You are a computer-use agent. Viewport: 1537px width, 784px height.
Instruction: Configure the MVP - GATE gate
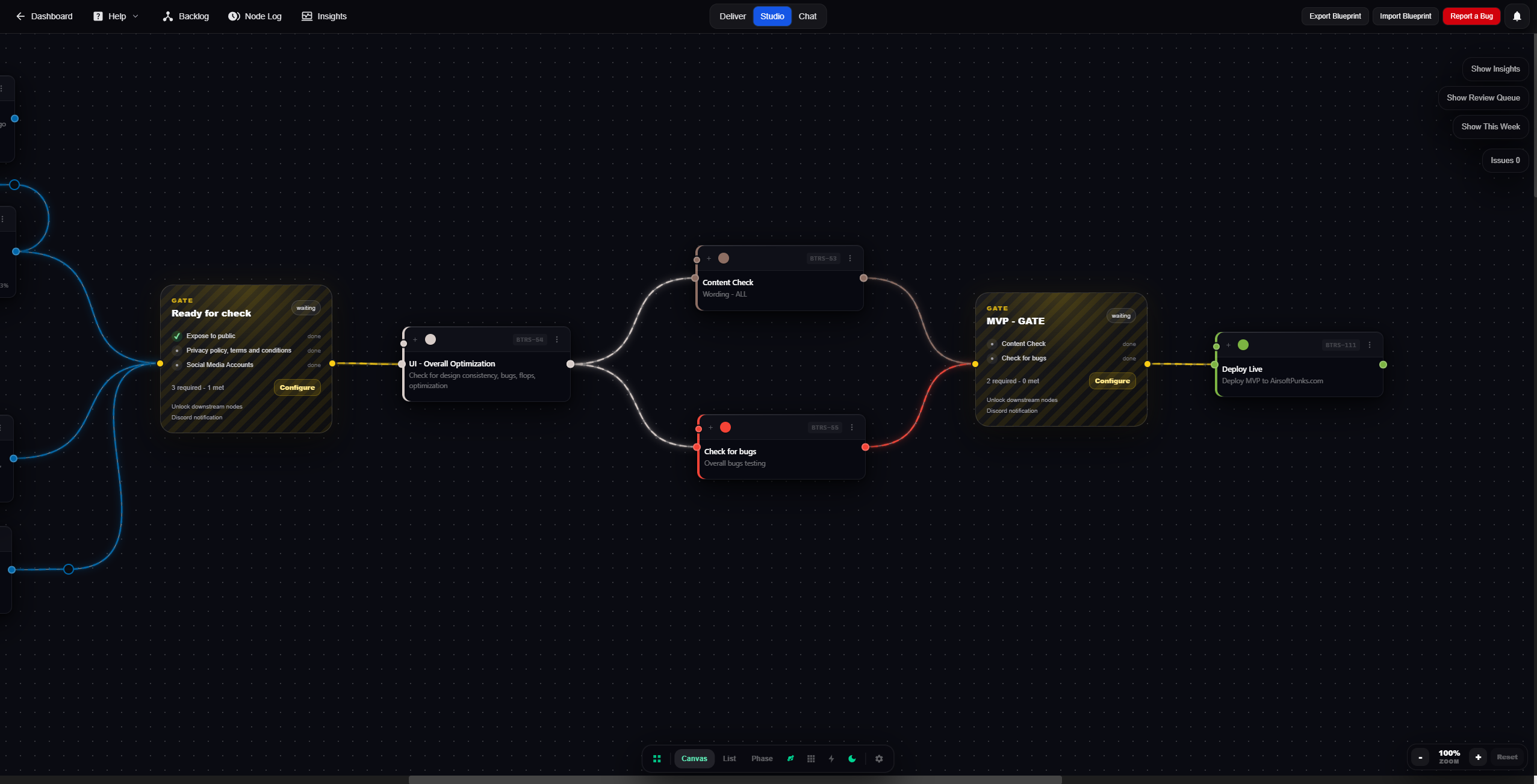[1112, 381]
